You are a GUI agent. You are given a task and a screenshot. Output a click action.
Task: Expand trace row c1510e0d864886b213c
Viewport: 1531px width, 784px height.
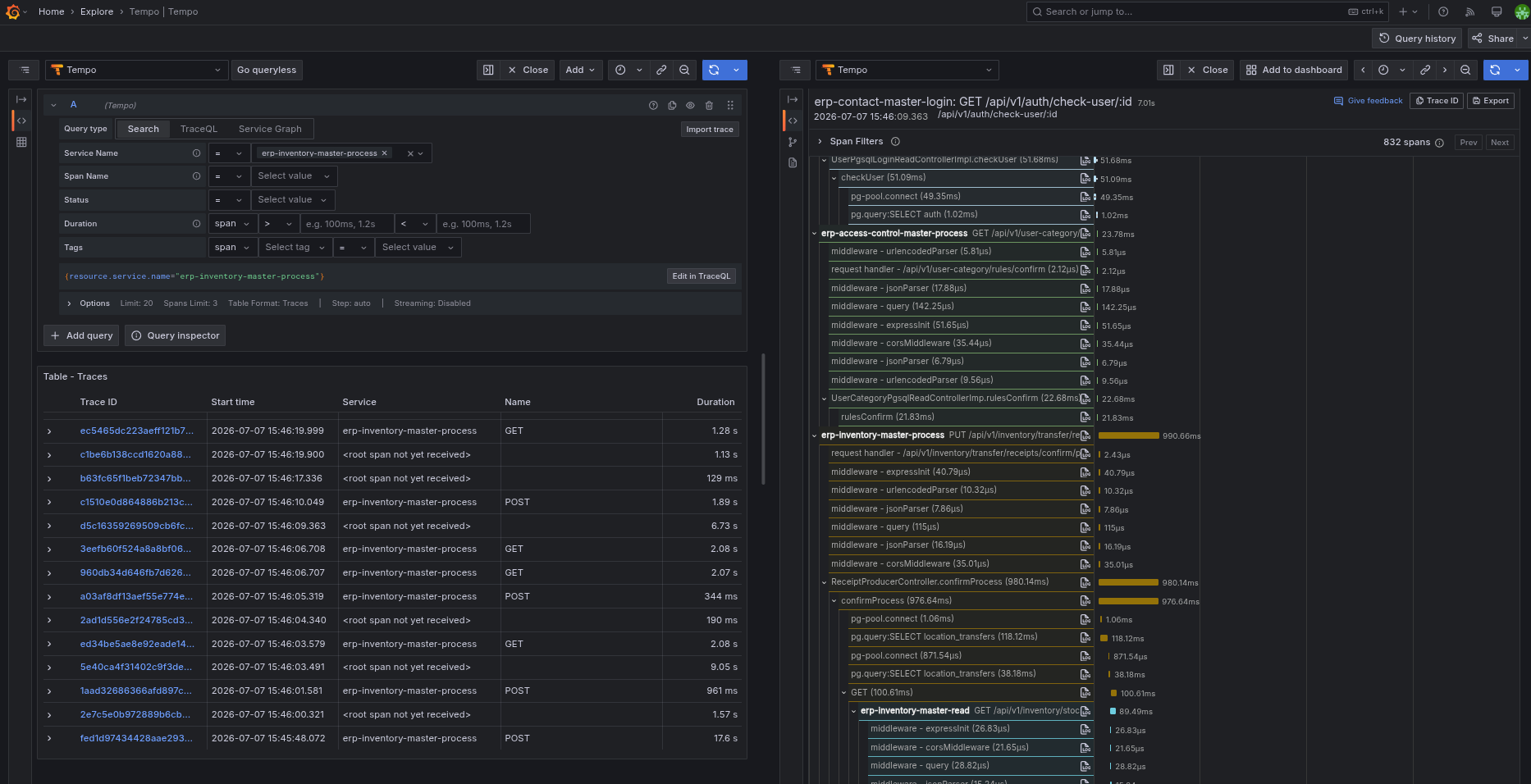coord(49,502)
